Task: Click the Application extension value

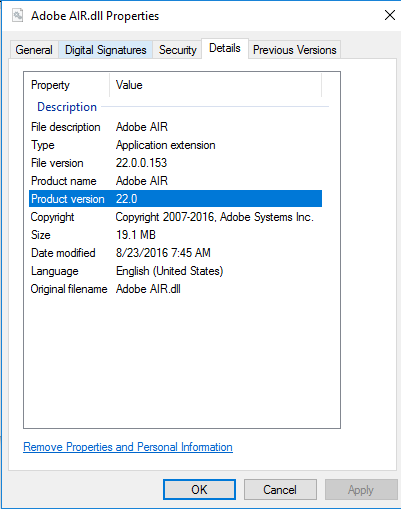Action: [x=165, y=145]
